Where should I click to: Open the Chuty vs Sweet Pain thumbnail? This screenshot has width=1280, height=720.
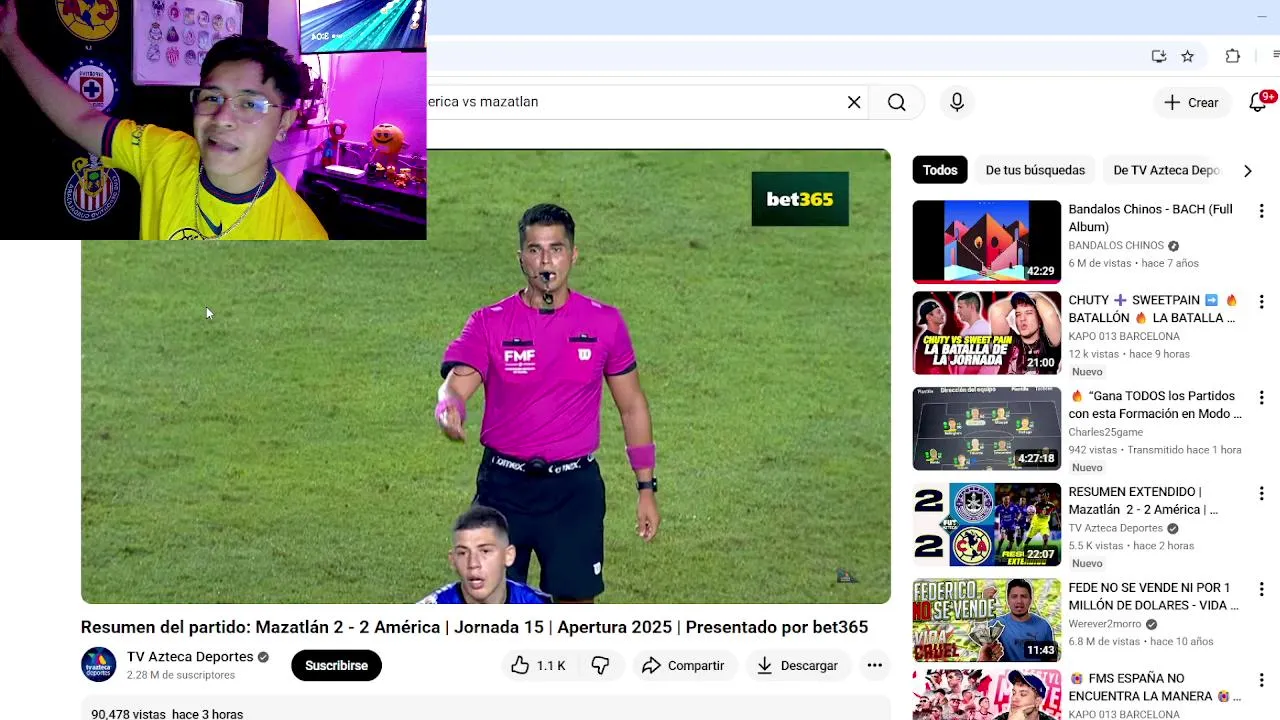pyautogui.click(x=986, y=333)
